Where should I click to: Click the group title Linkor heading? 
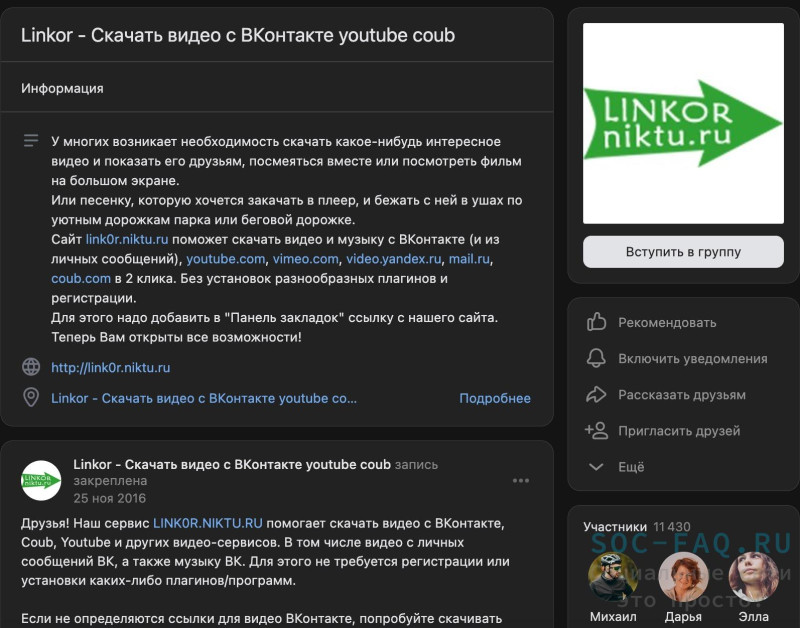(238, 35)
